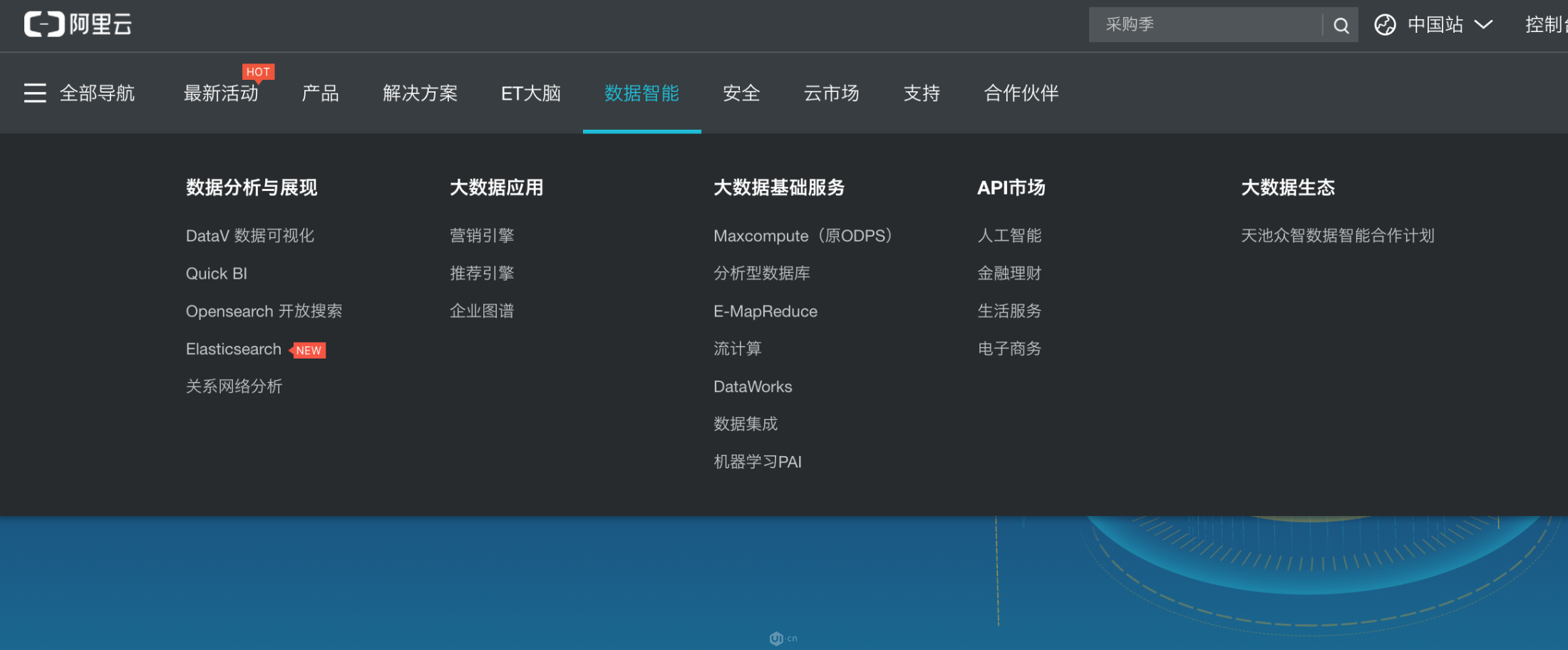
Task: Click the 数据分析与展现 heading
Action: point(252,187)
